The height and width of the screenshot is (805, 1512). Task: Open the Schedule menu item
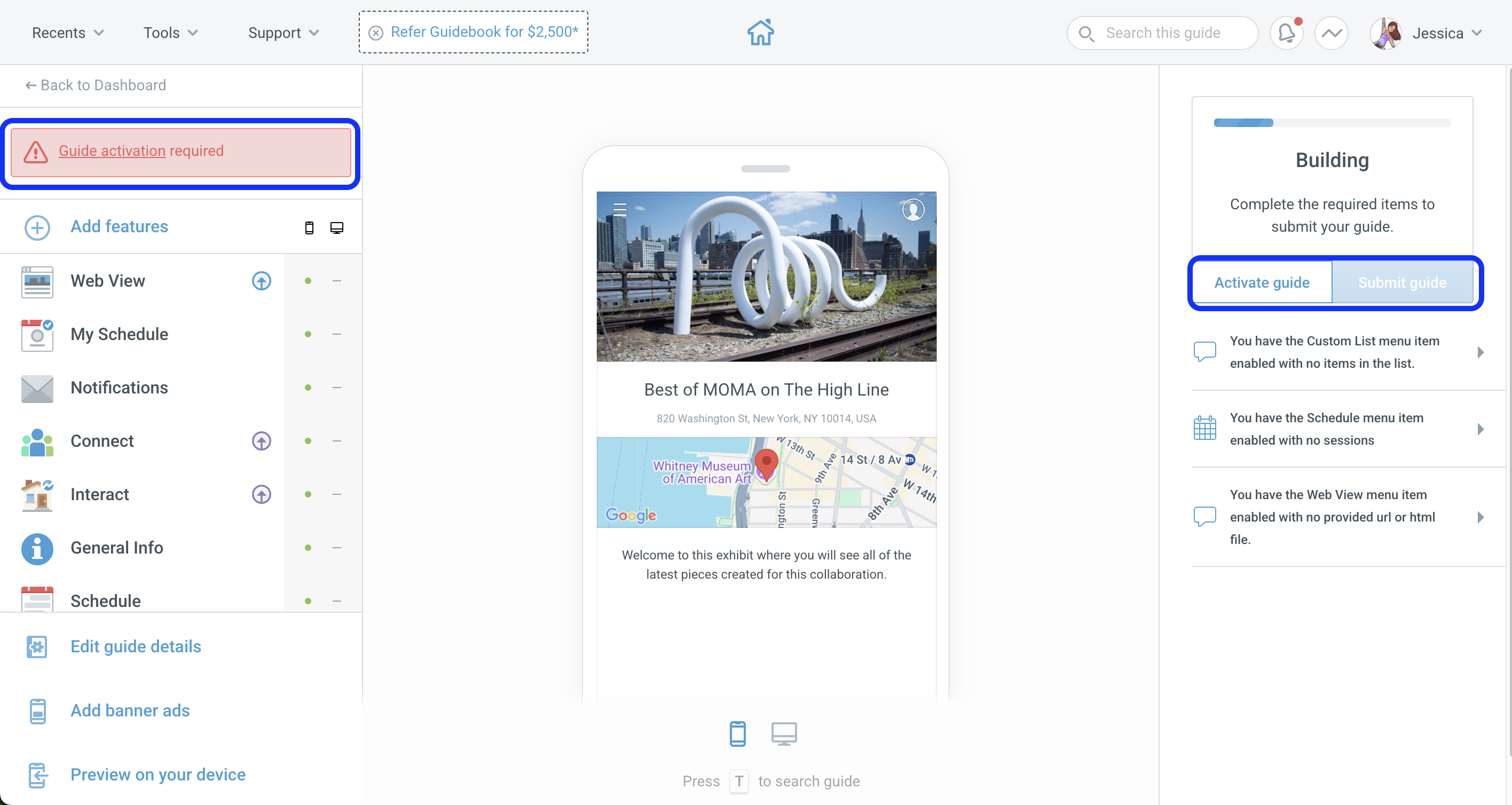(x=106, y=602)
